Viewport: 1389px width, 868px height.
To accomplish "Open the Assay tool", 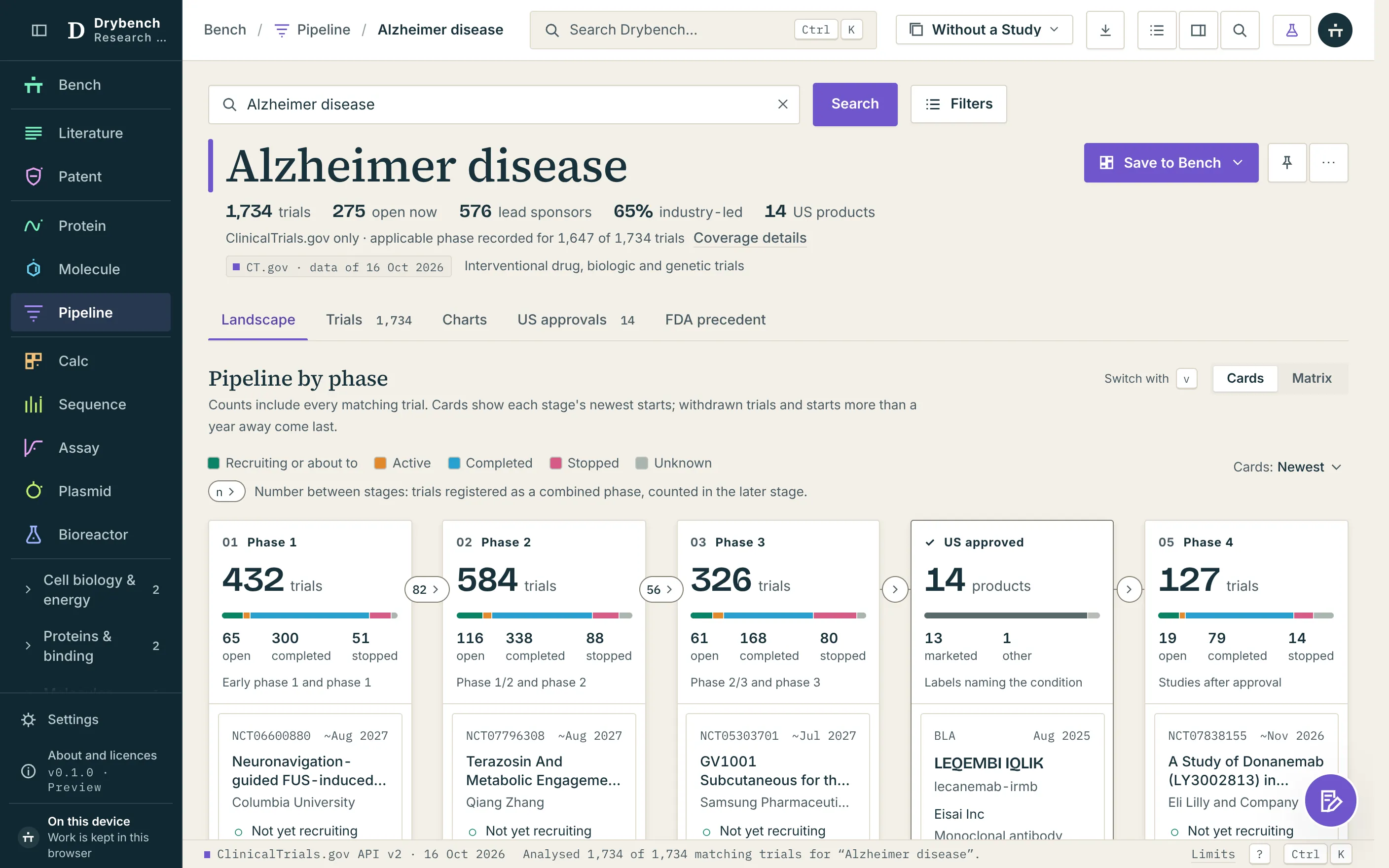I will 91,448.
